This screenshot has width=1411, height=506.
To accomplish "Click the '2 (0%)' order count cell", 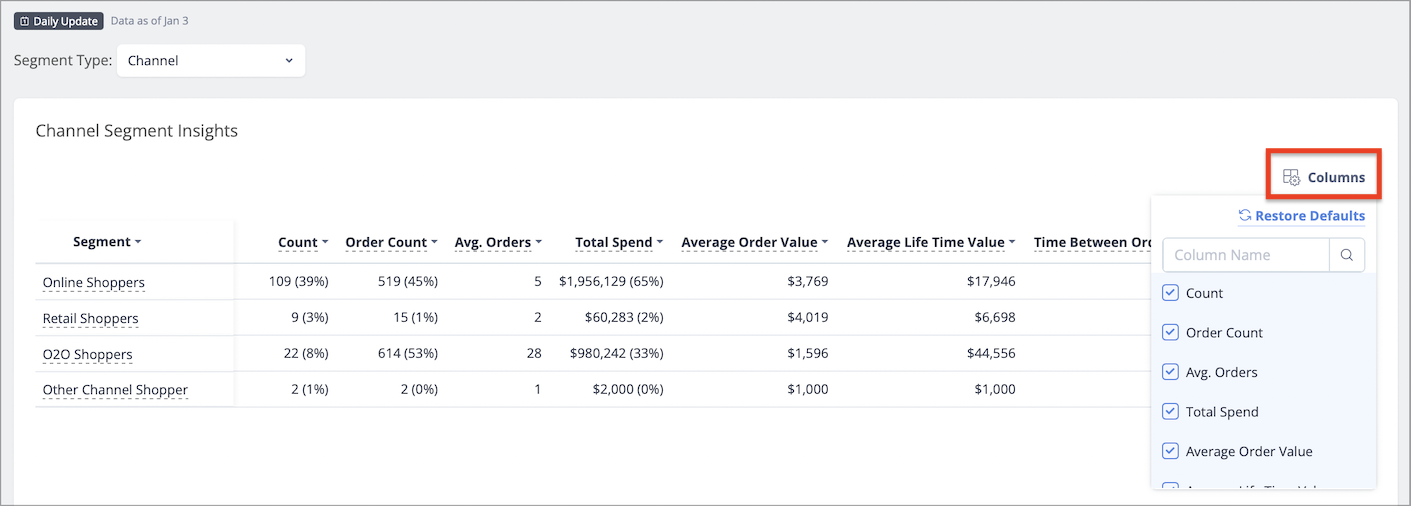I will point(419,389).
